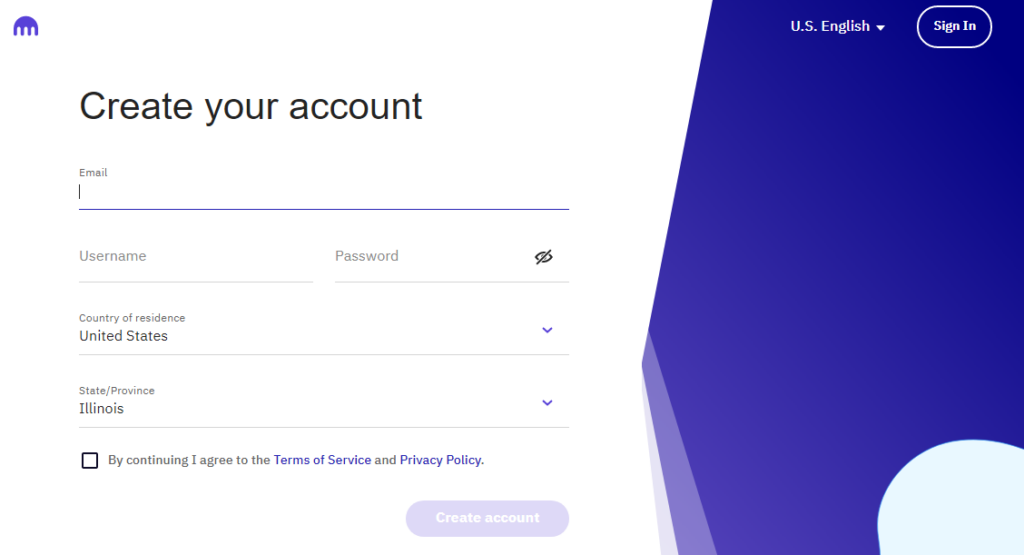Click the Kraken logo icon
Screen dimensions: 1024x555
[x=26, y=27]
